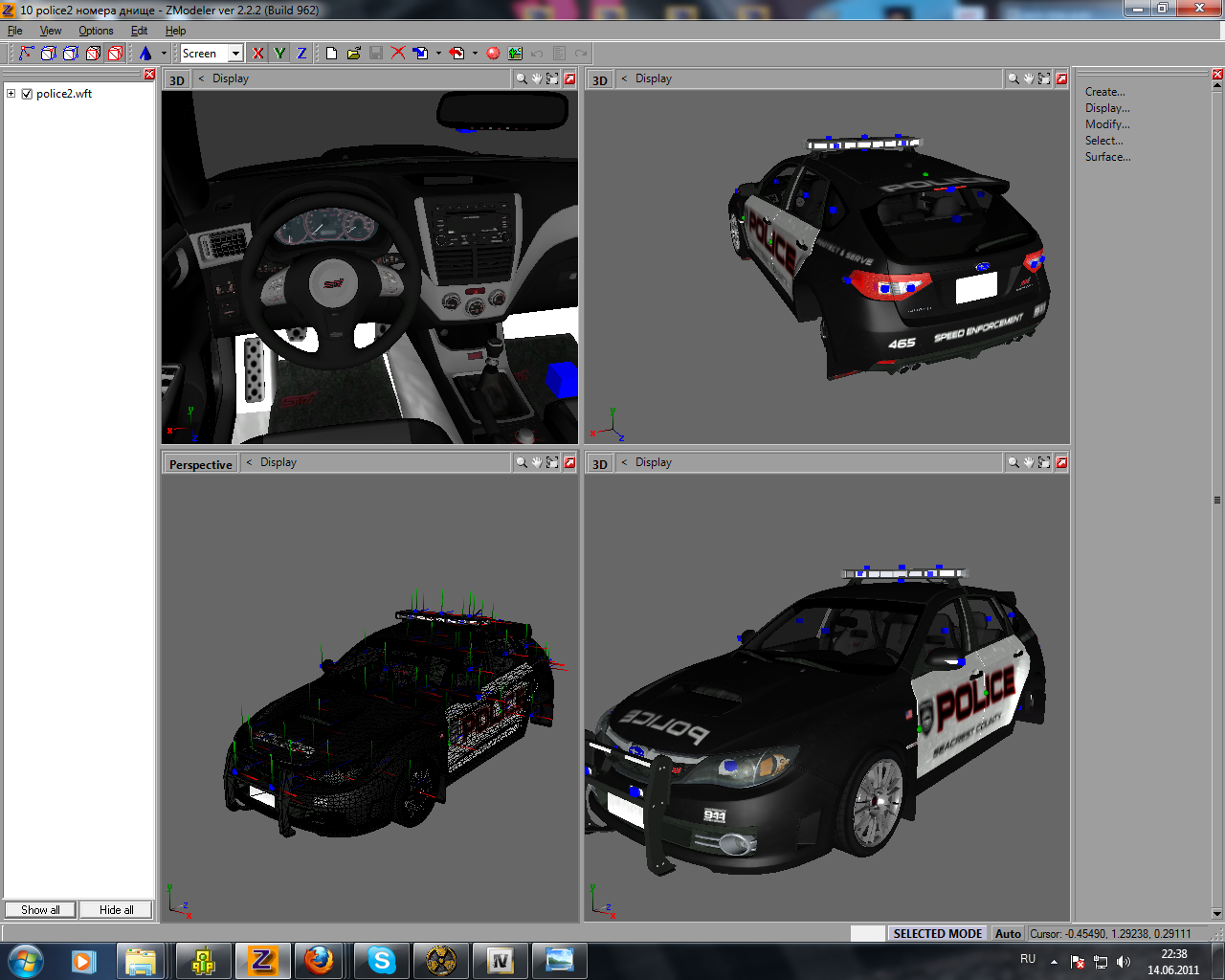Click right command panel scrollbar
This screenshot has width=1225, height=980.
[1217, 500]
